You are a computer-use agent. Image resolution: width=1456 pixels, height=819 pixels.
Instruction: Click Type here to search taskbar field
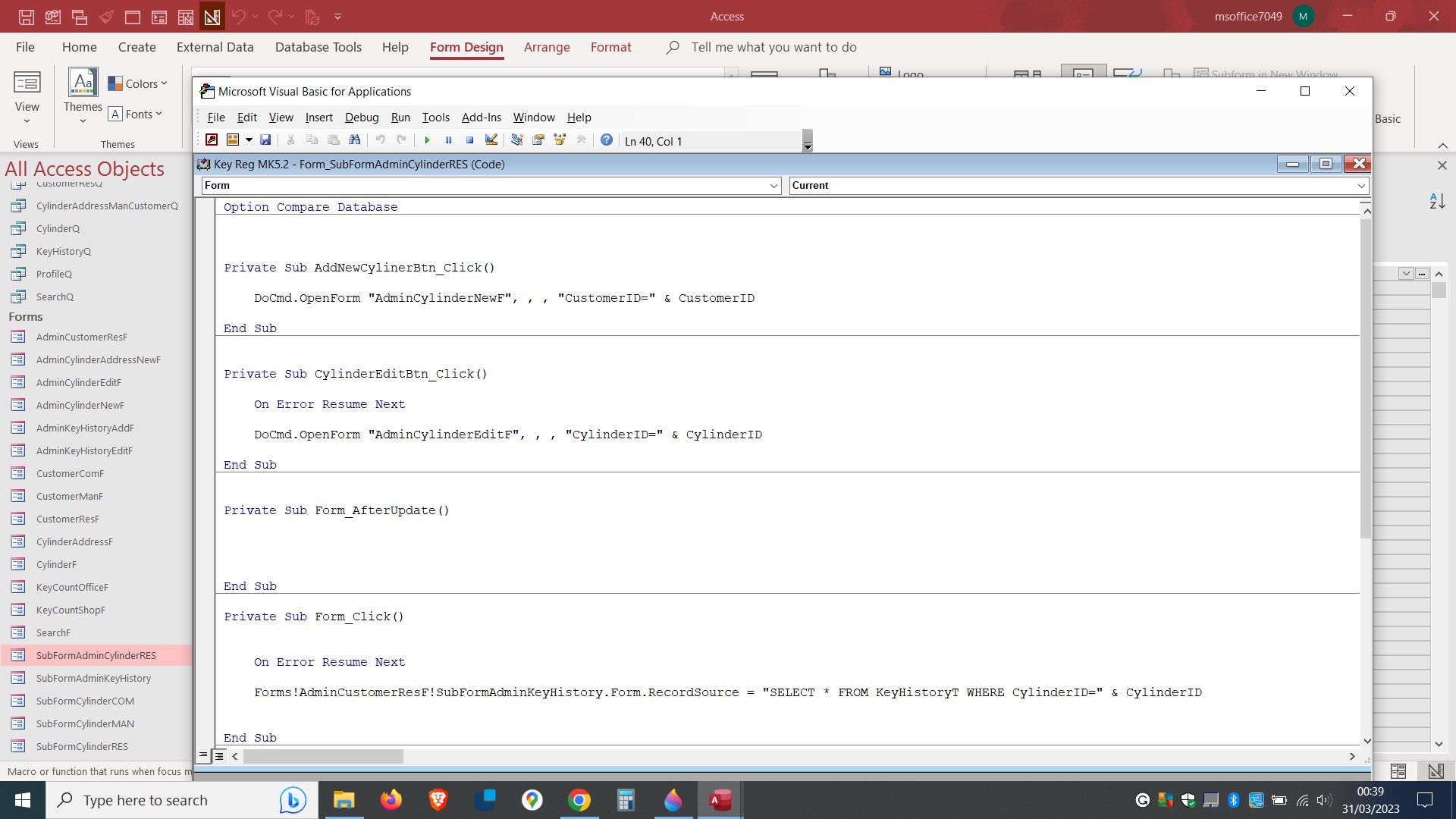coord(182,800)
